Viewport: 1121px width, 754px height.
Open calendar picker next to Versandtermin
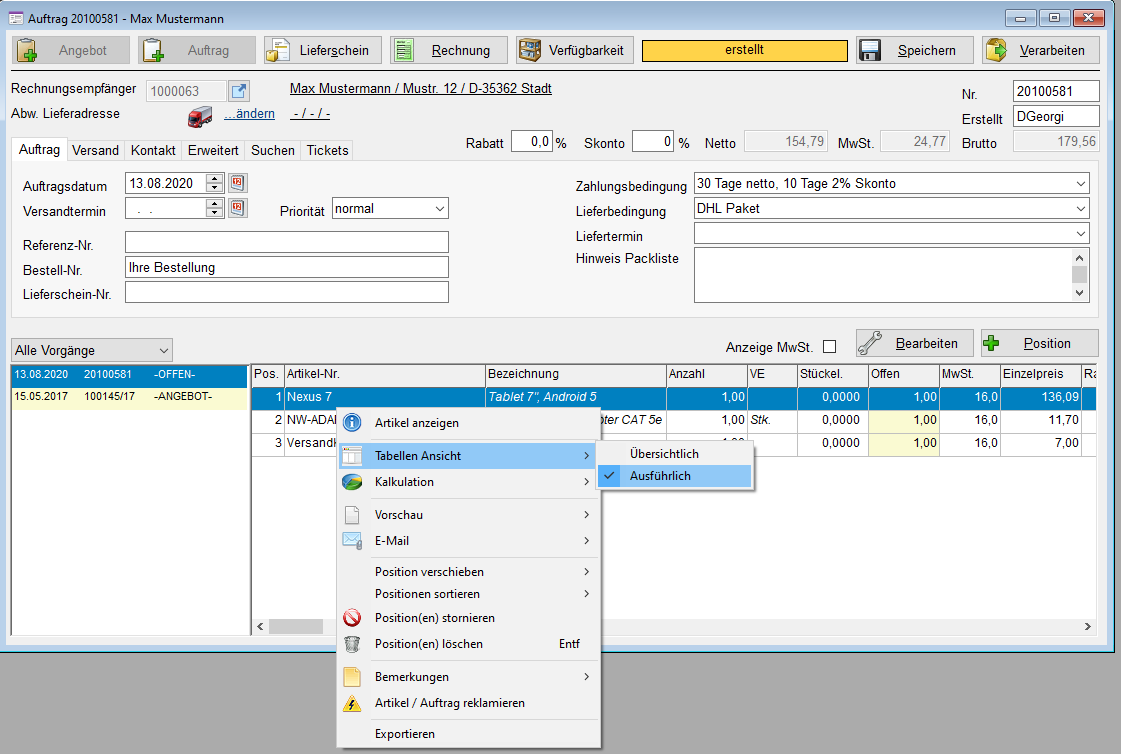click(x=237, y=208)
